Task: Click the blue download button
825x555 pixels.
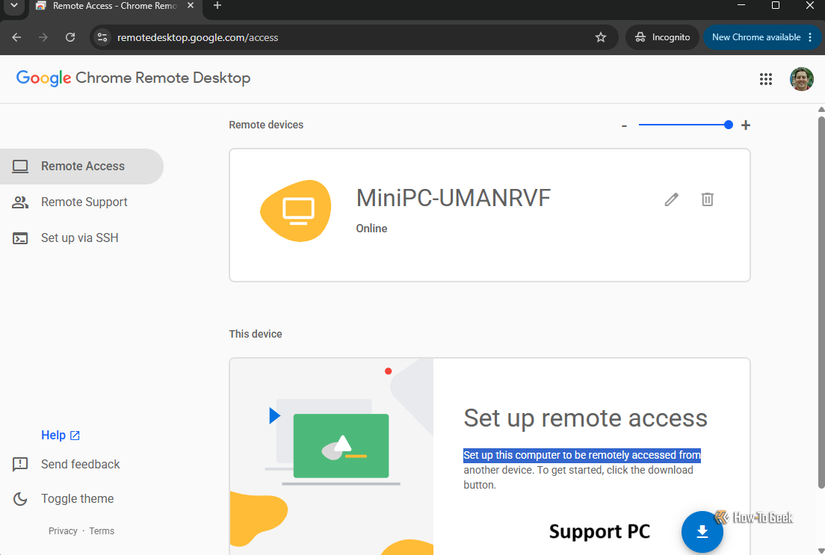Action: [x=702, y=532]
